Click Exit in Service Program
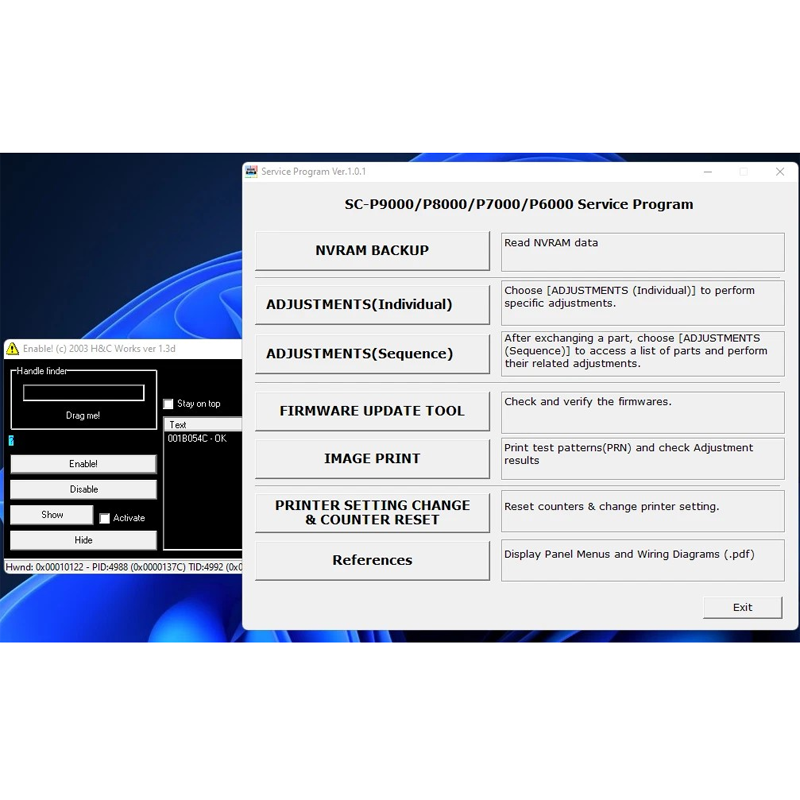Image resolution: width=800 pixels, height=800 pixels. [x=742, y=607]
